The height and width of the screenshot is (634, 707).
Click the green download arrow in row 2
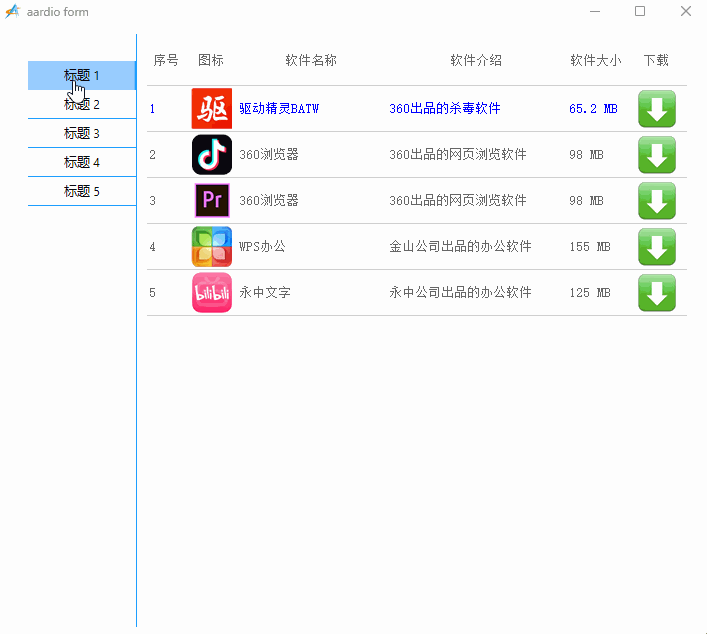pos(656,155)
